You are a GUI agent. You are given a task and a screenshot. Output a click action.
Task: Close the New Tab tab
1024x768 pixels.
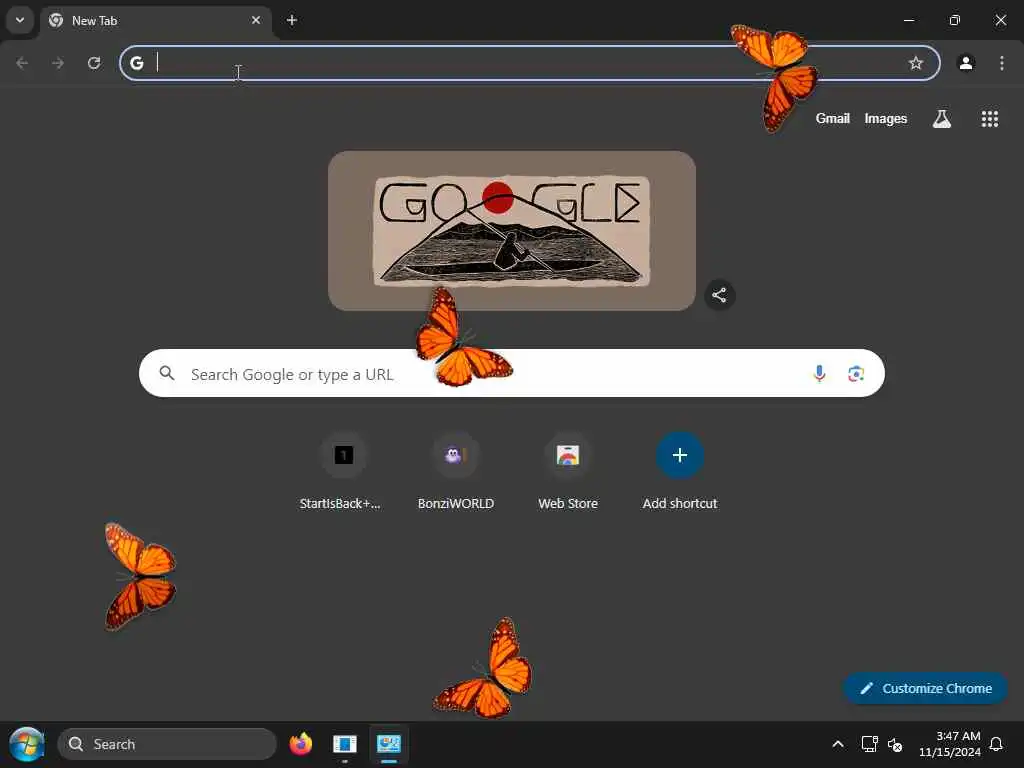[256, 20]
